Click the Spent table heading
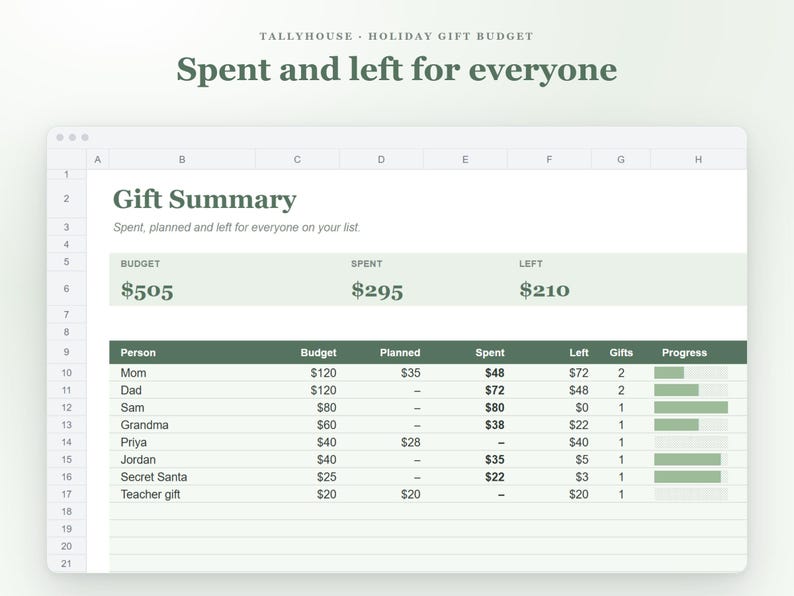 [x=490, y=352]
